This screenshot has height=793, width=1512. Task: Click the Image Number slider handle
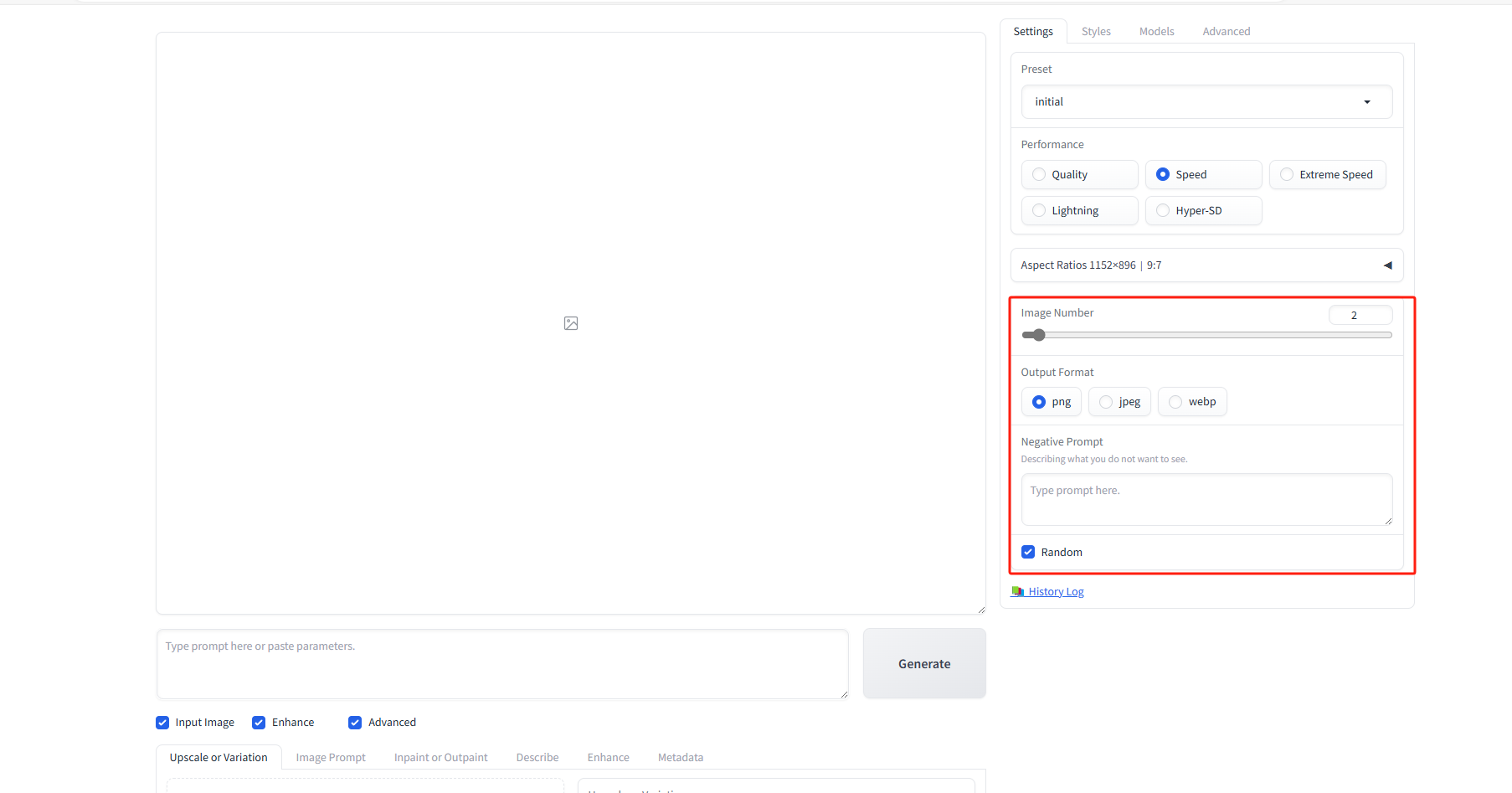pos(1039,335)
